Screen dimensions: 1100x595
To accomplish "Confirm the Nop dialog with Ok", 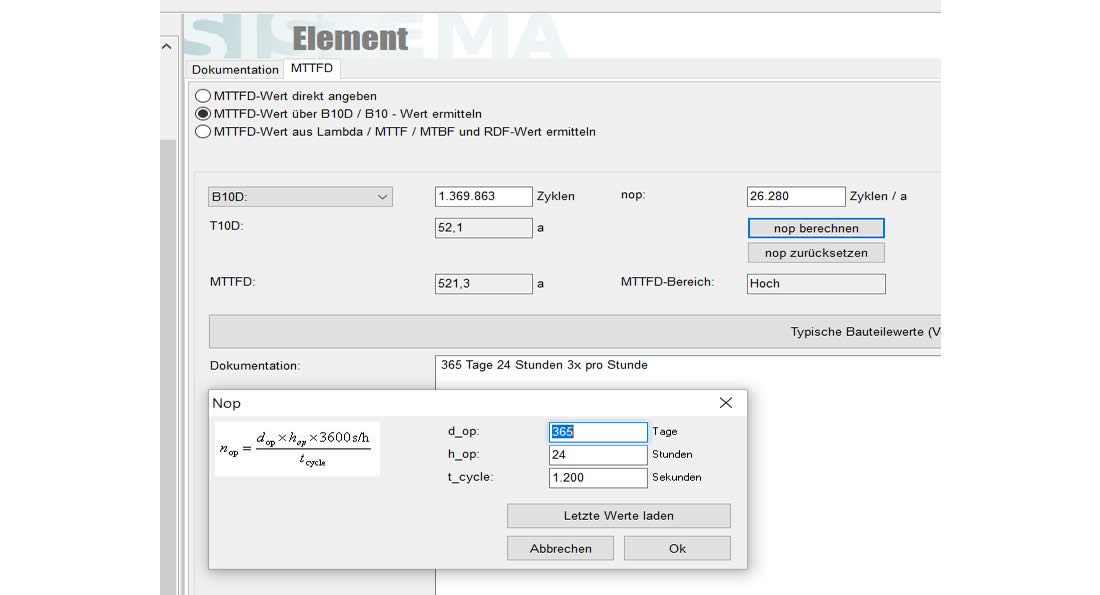I will click(677, 548).
